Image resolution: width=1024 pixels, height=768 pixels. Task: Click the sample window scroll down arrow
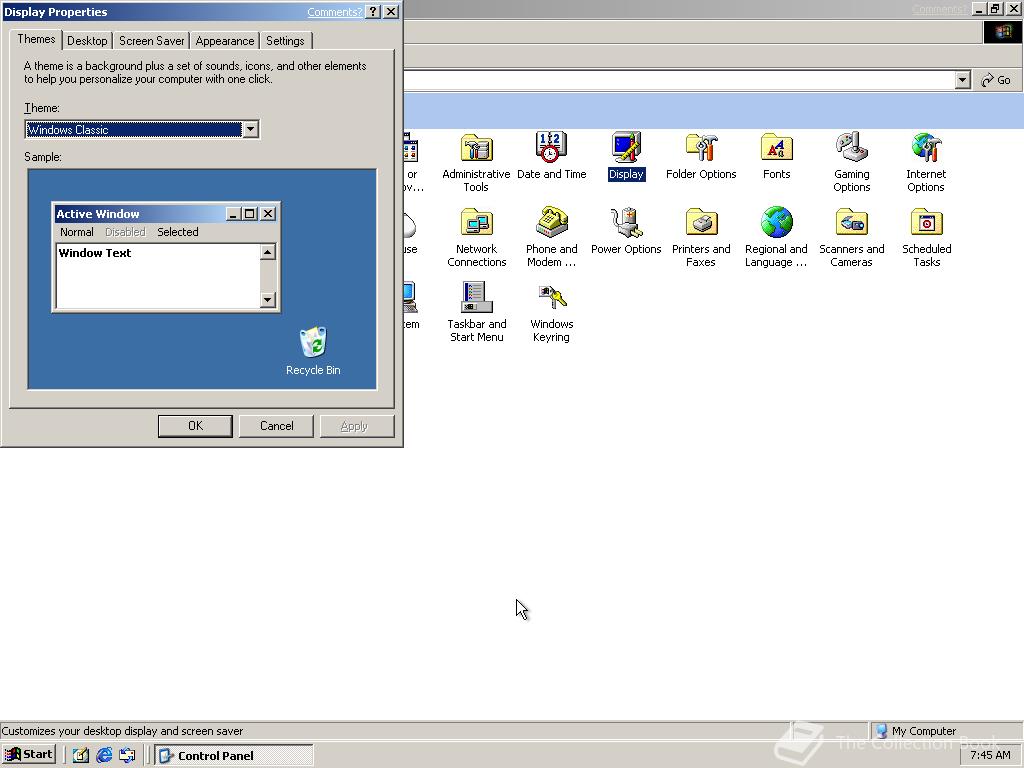(x=268, y=300)
